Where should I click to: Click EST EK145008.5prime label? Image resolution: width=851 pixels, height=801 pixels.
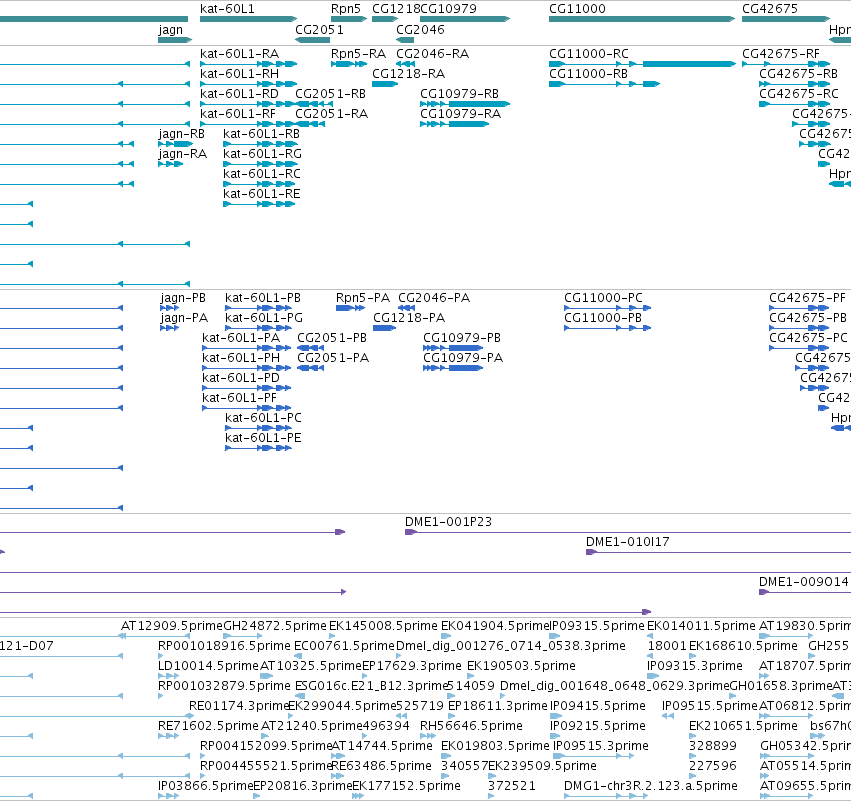[383, 626]
